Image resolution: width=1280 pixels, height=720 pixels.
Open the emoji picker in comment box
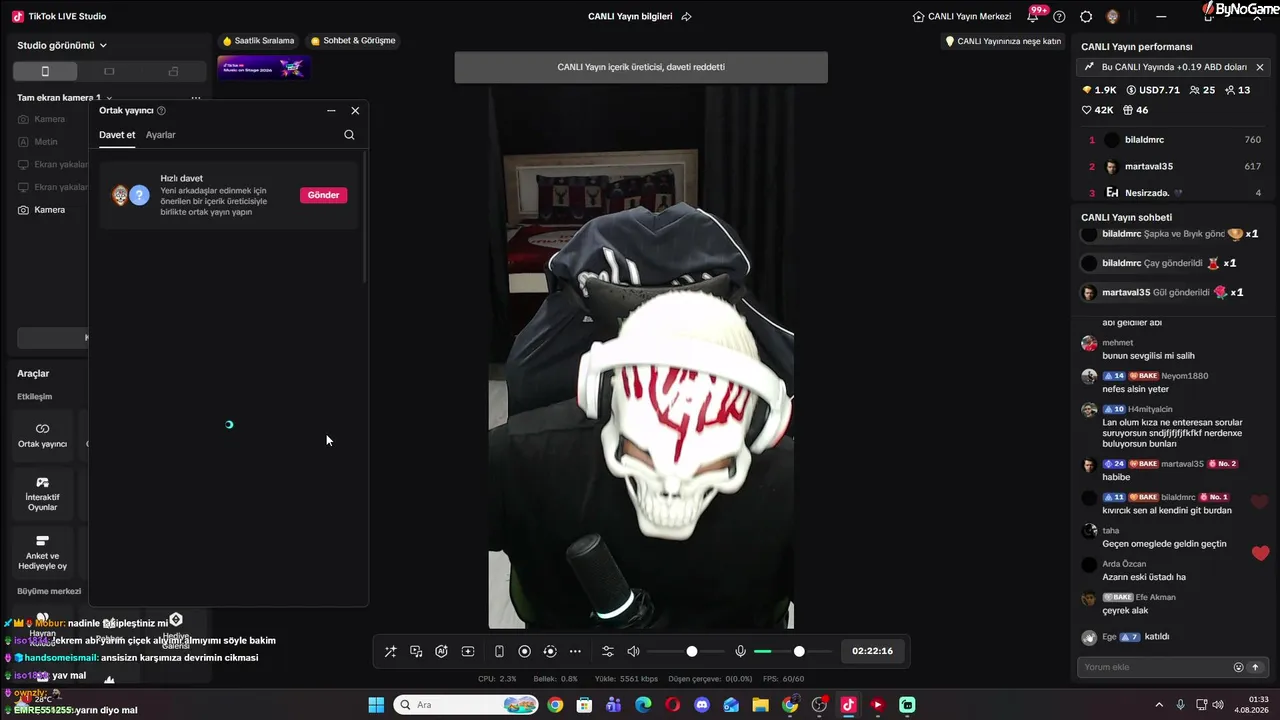click(x=1238, y=667)
